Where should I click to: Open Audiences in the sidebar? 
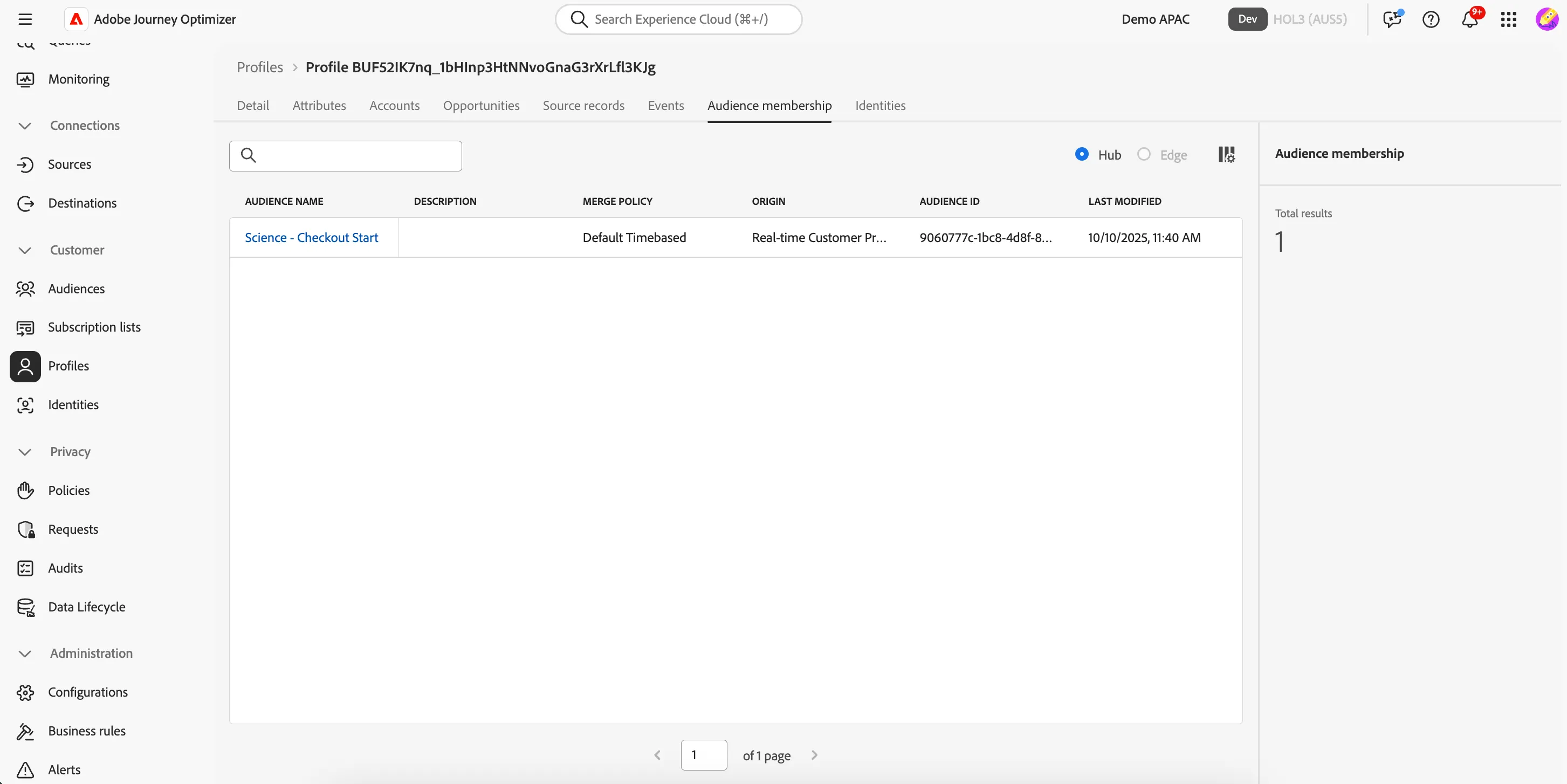tap(76, 289)
